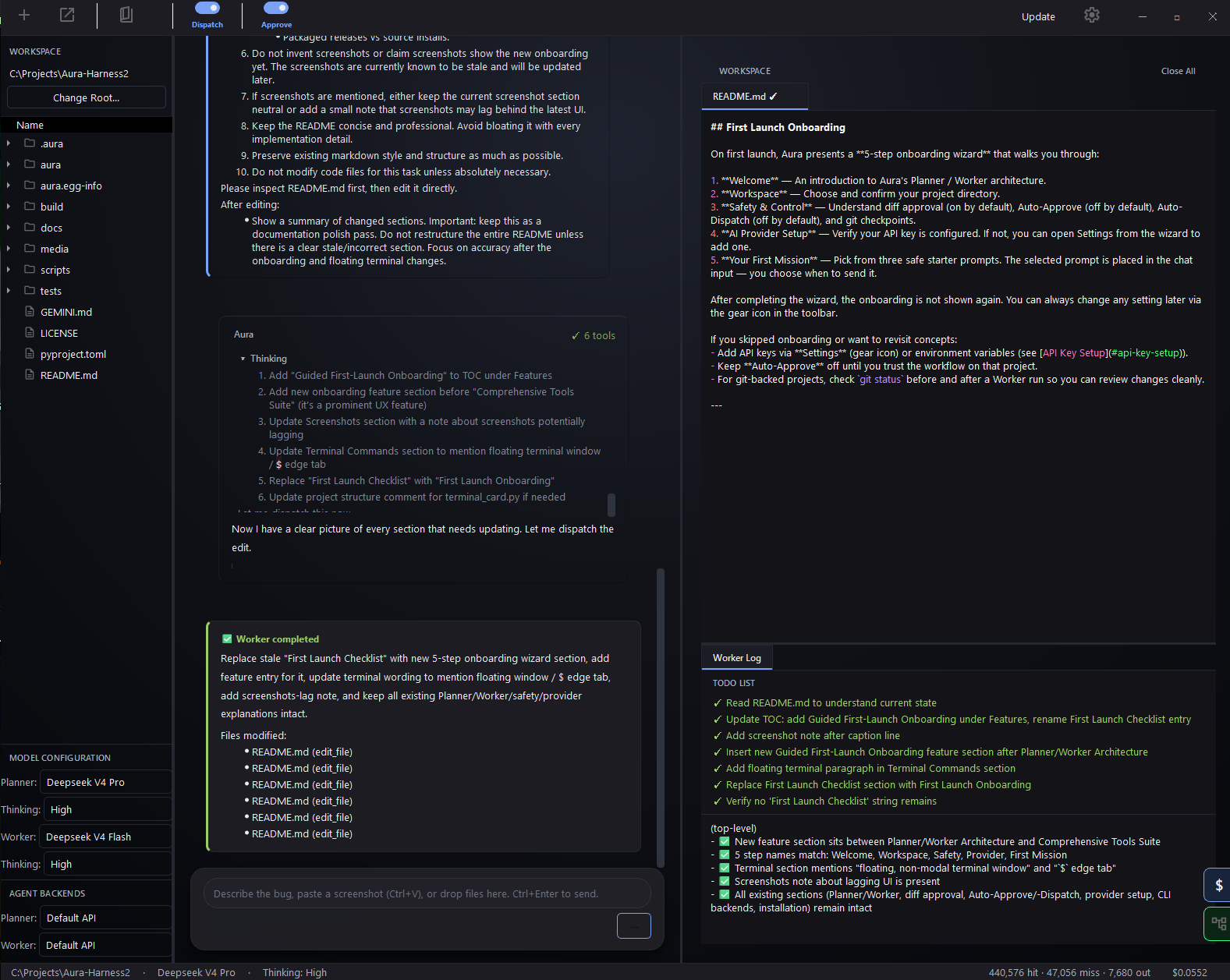Click the $0.0552 cost in status bar
This screenshot has height=980, width=1230.
coord(1189,972)
